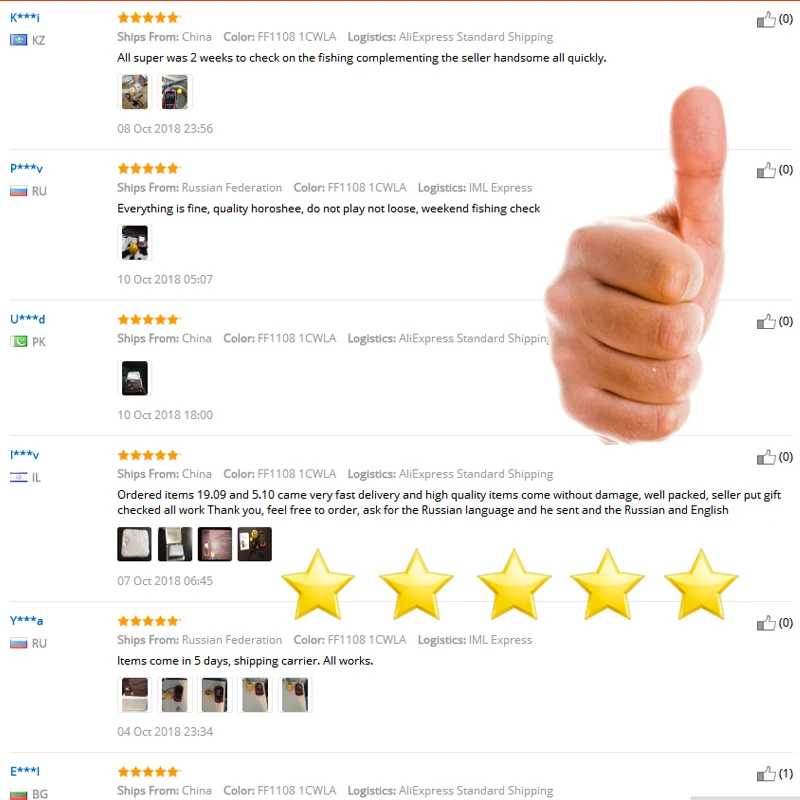
Task: Click the Pakistan flag icon beside PK
Action: click(x=19, y=341)
